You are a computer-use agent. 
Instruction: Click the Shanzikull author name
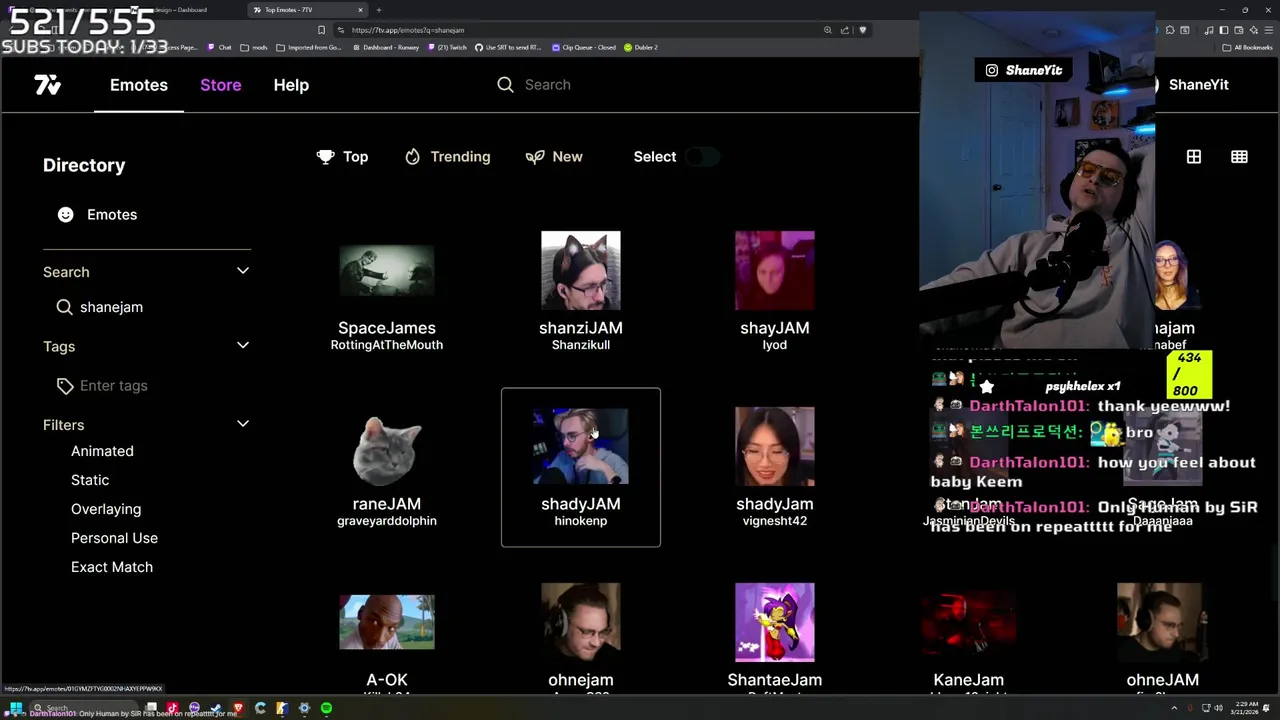[x=581, y=345]
